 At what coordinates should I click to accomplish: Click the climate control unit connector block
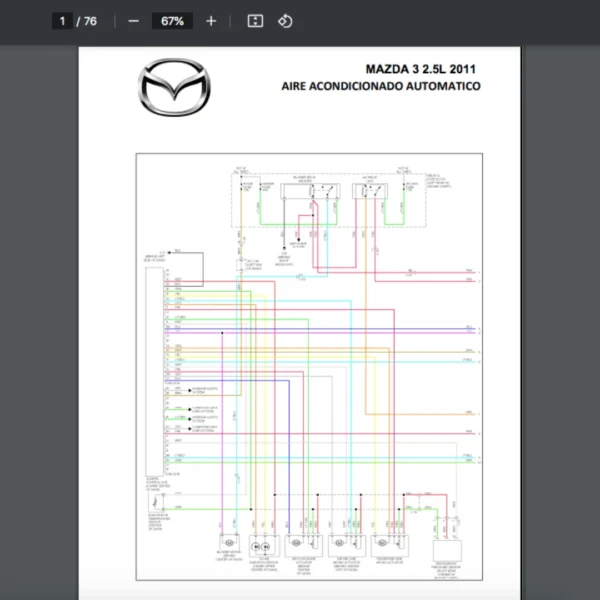click(x=153, y=370)
